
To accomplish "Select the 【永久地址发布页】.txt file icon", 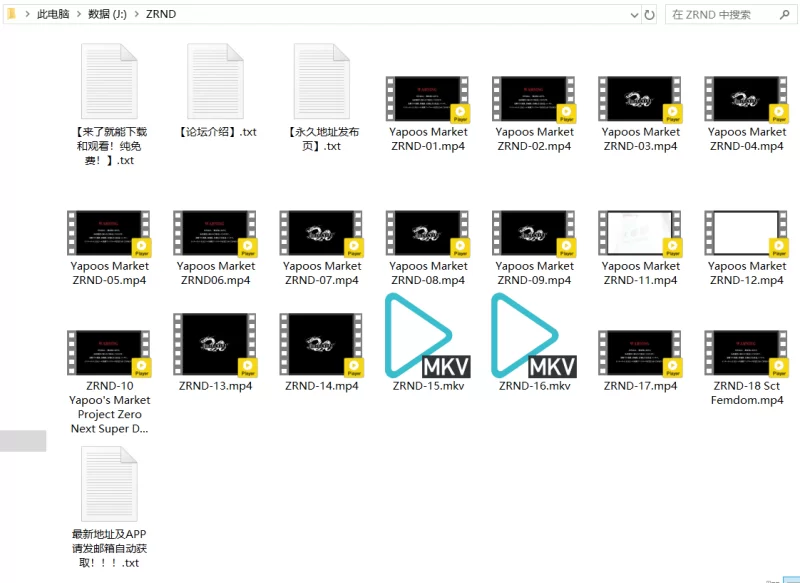I will point(321,81).
